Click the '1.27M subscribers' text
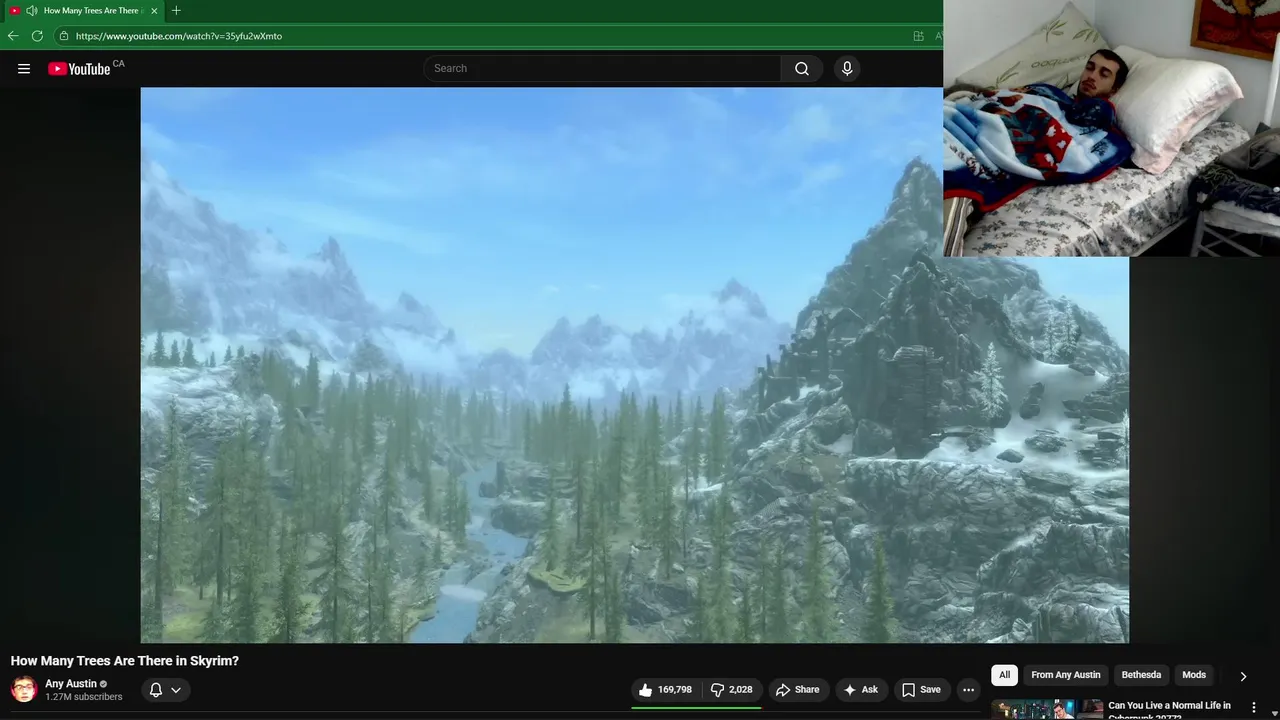The height and width of the screenshot is (720, 1280). tap(84, 697)
